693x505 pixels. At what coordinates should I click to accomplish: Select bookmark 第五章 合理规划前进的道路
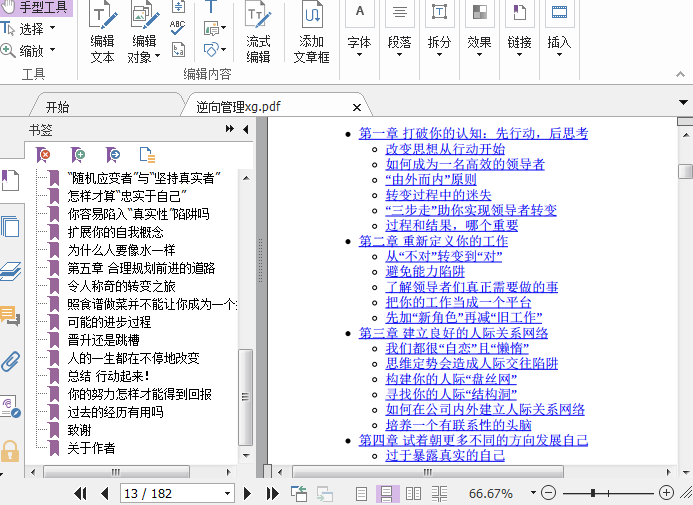pyautogui.click(x=141, y=268)
